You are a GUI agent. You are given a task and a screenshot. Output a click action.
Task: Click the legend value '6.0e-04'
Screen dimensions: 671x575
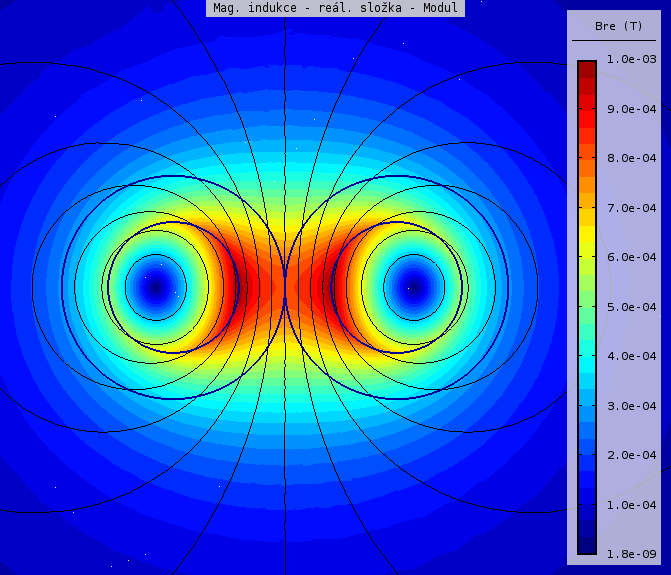[632, 257]
